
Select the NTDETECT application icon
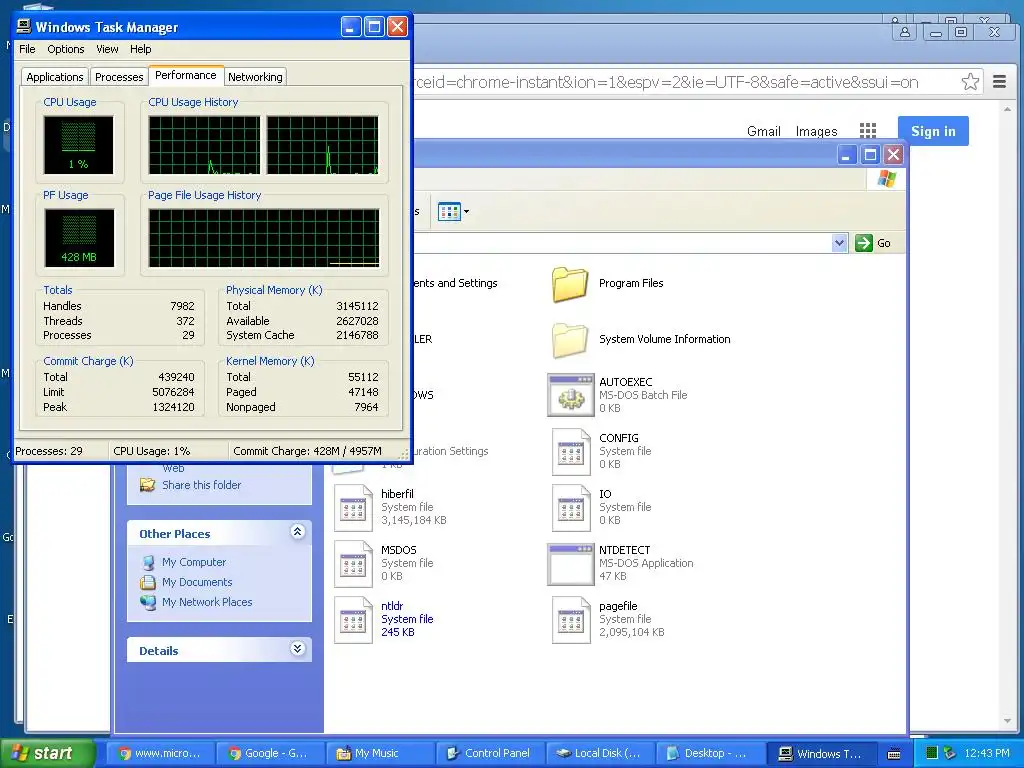click(x=571, y=564)
